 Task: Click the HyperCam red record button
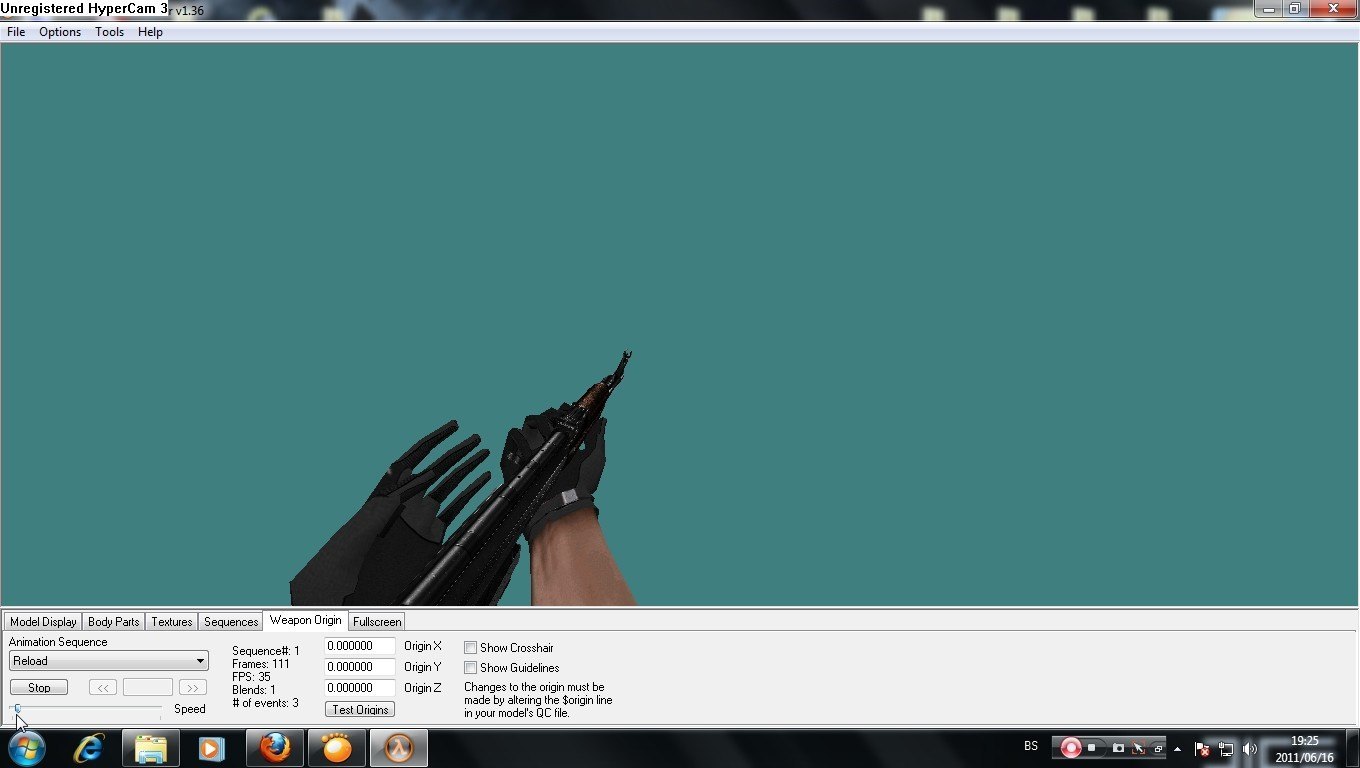pyautogui.click(x=1071, y=748)
